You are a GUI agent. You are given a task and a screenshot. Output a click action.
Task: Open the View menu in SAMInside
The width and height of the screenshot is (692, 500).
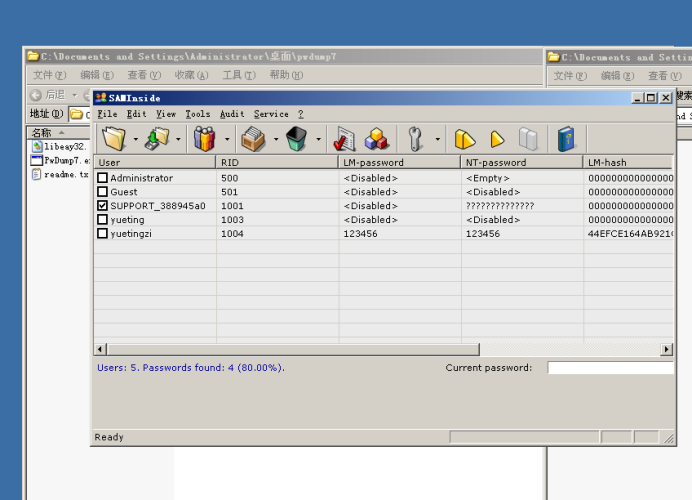click(166, 114)
